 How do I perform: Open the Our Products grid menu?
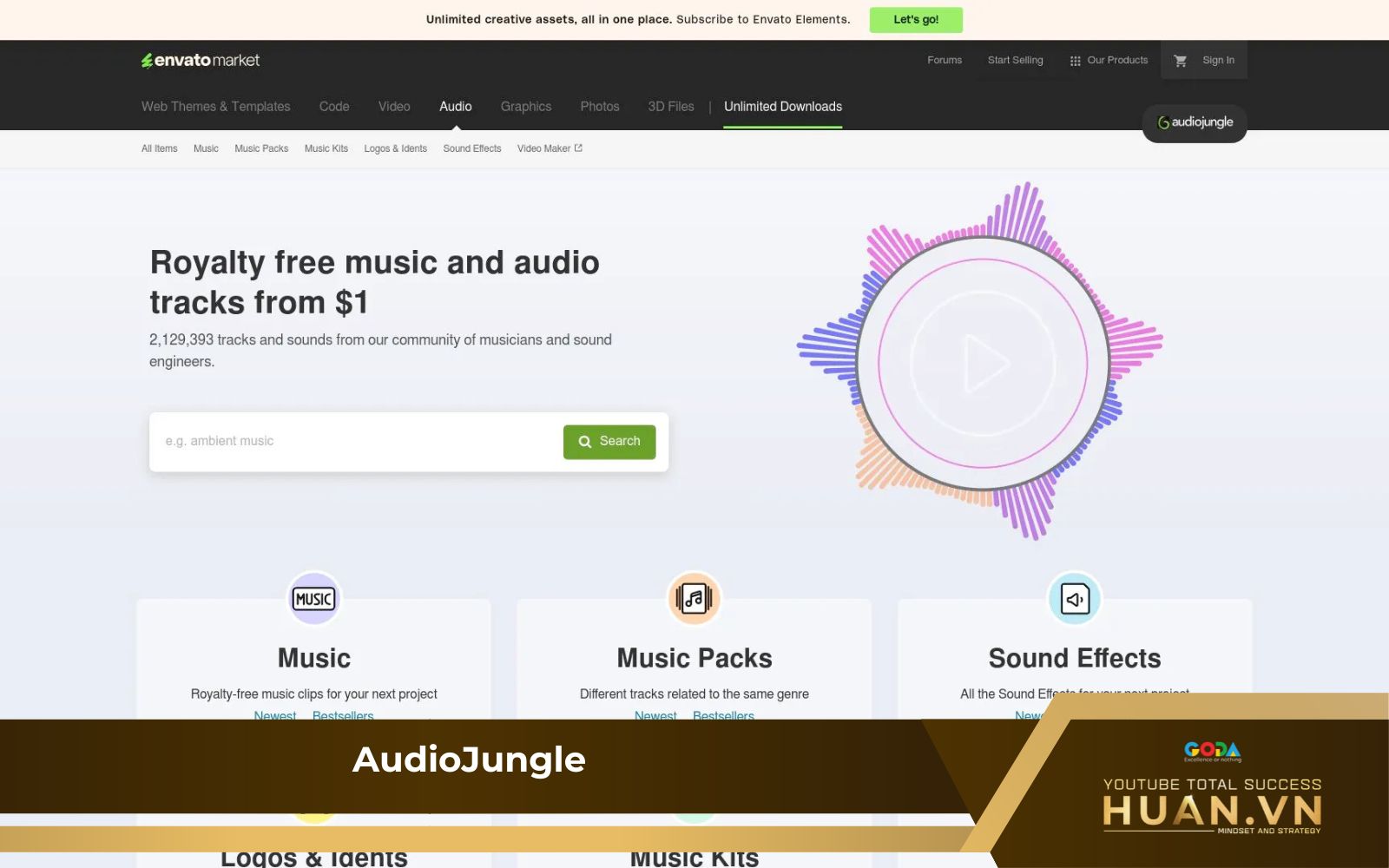pos(1109,60)
